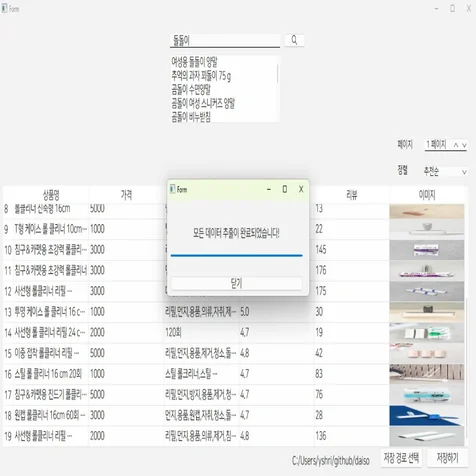Maximize the main Form window
The image size is (476, 476).
point(452,9)
